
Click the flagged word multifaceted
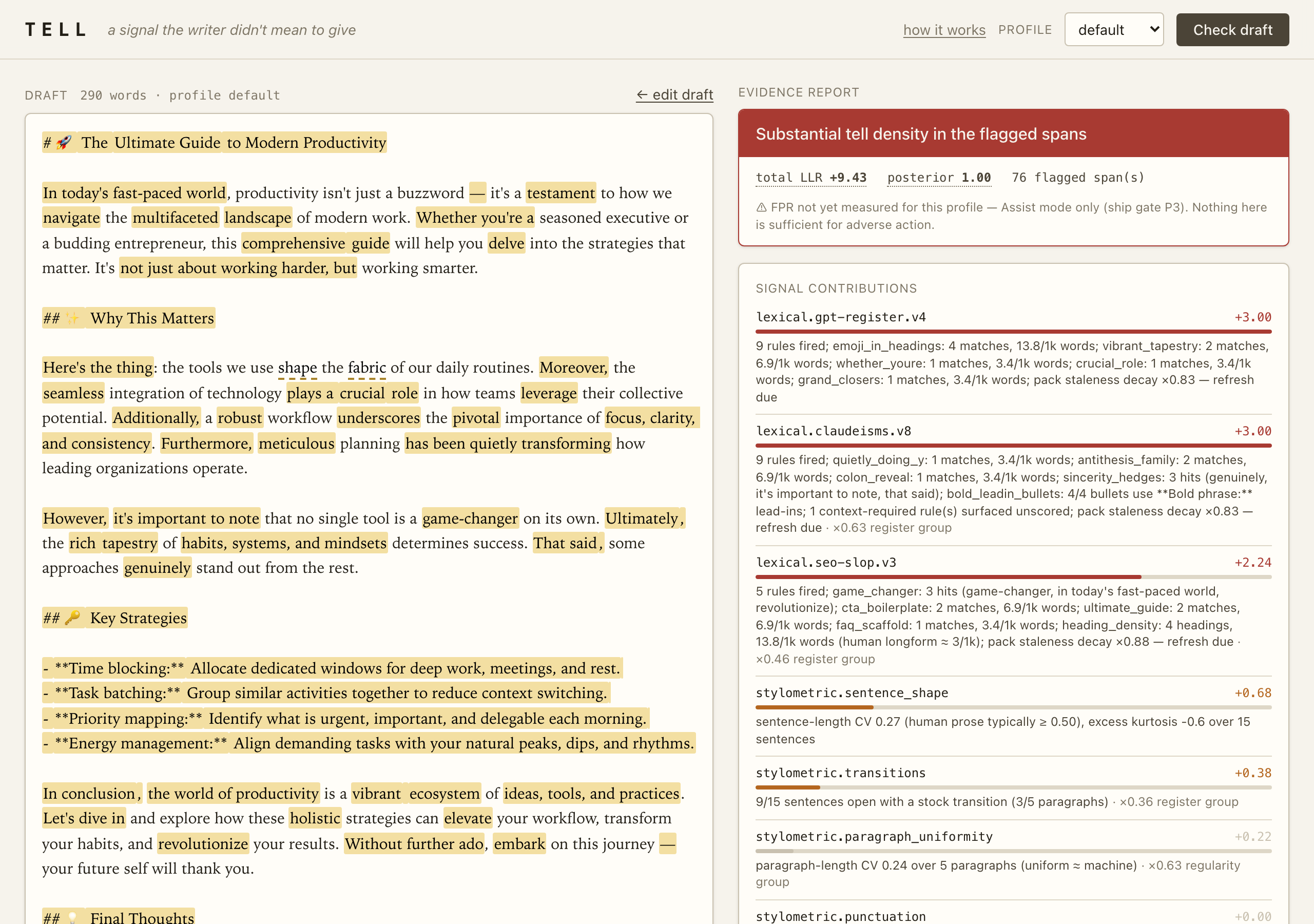(176, 218)
